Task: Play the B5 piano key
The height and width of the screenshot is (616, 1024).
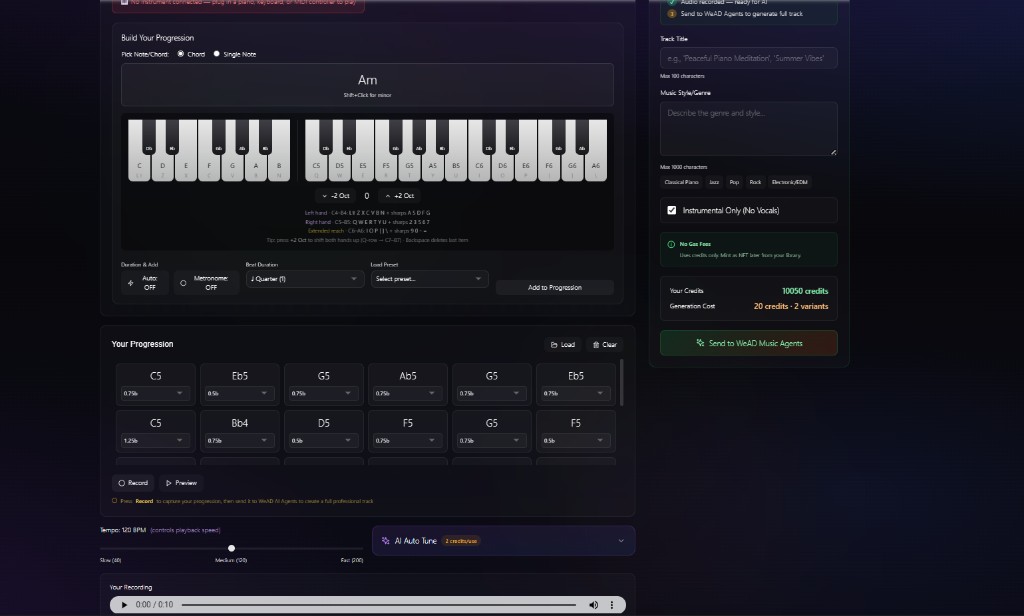Action: coord(456,167)
